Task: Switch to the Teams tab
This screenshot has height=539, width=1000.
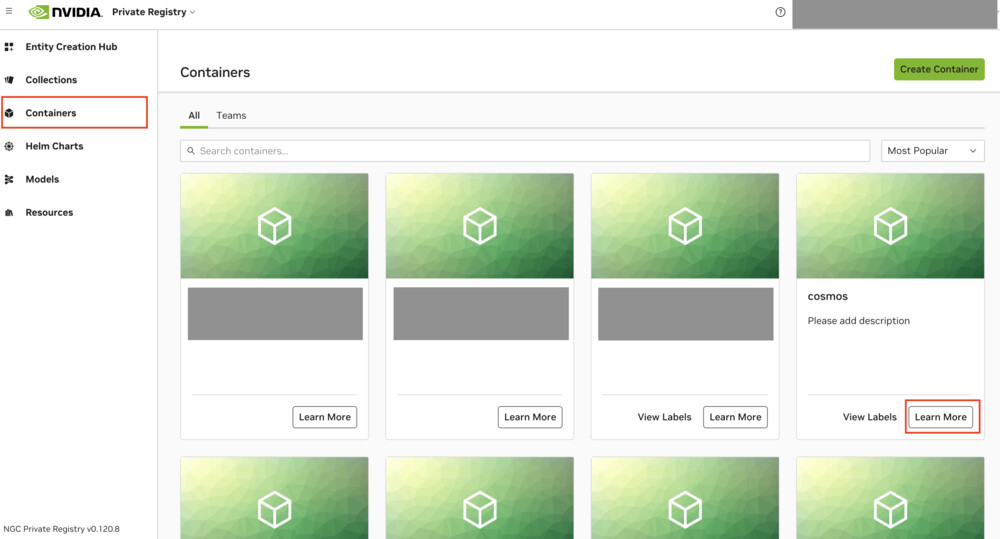Action: coord(231,116)
